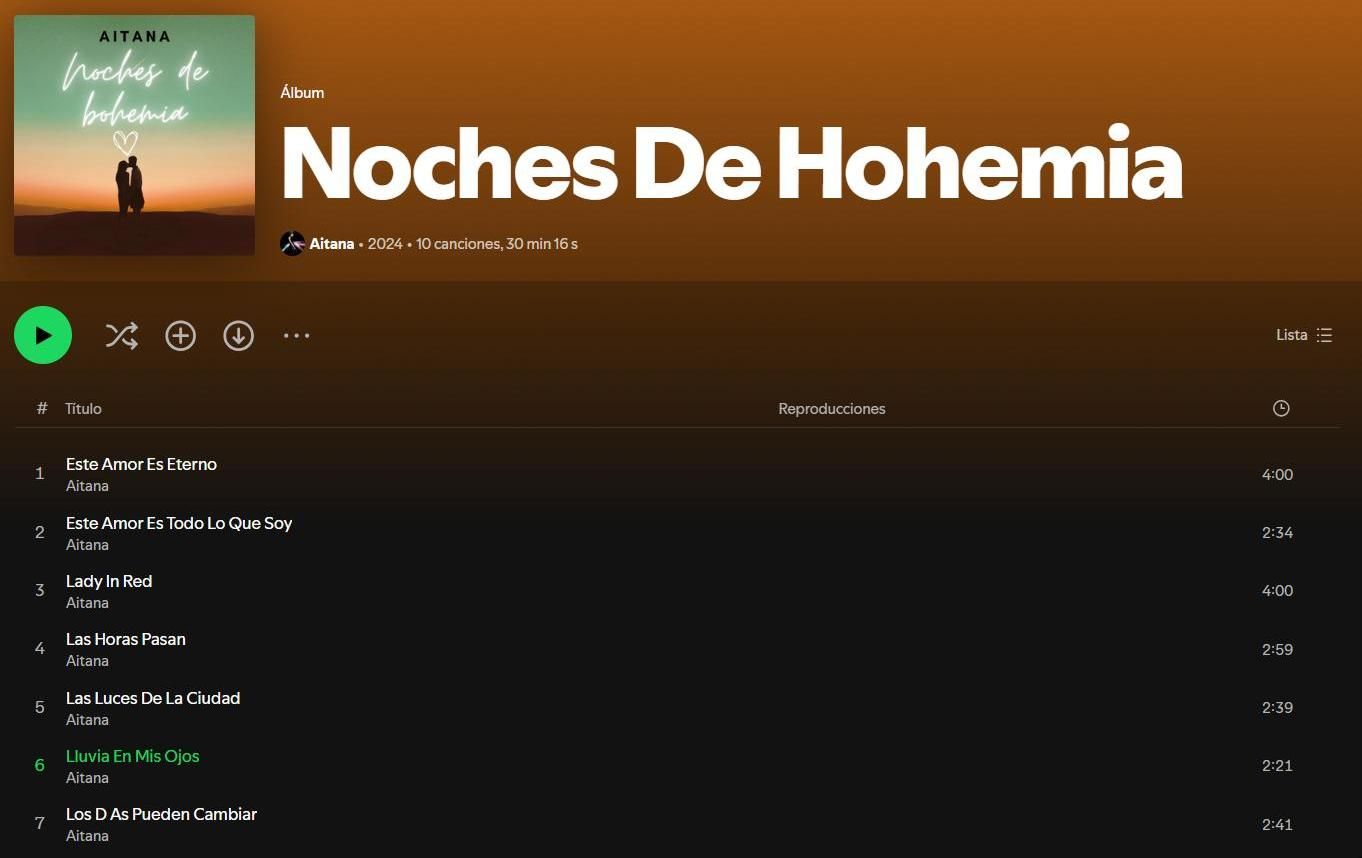Open Aitana link under Las Luces De La Ciudad
The height and width of the screenshot is (858, 1362).
coord(87,720)
